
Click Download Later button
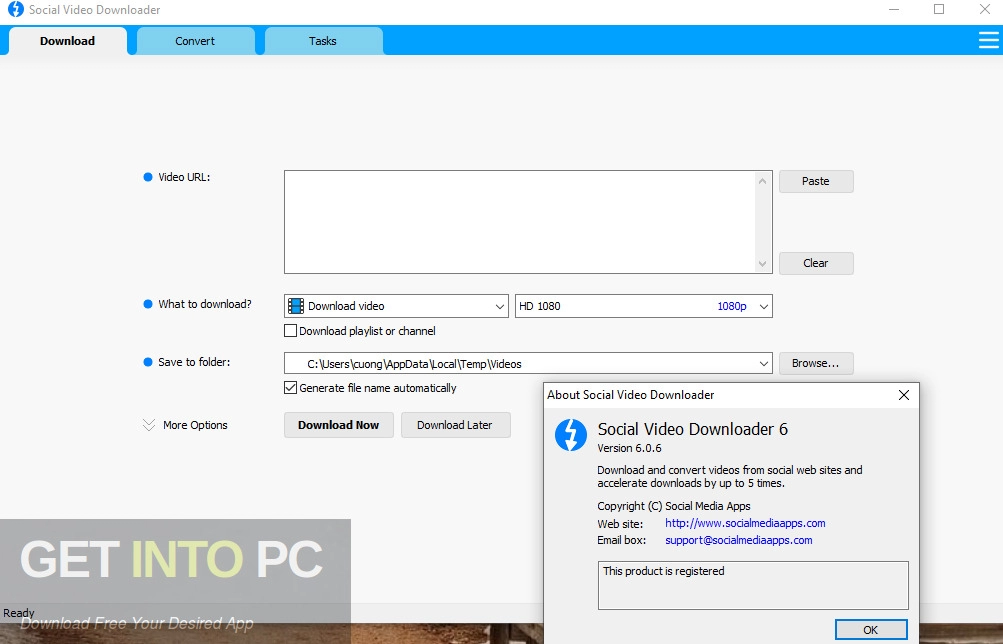coord(455,425)
